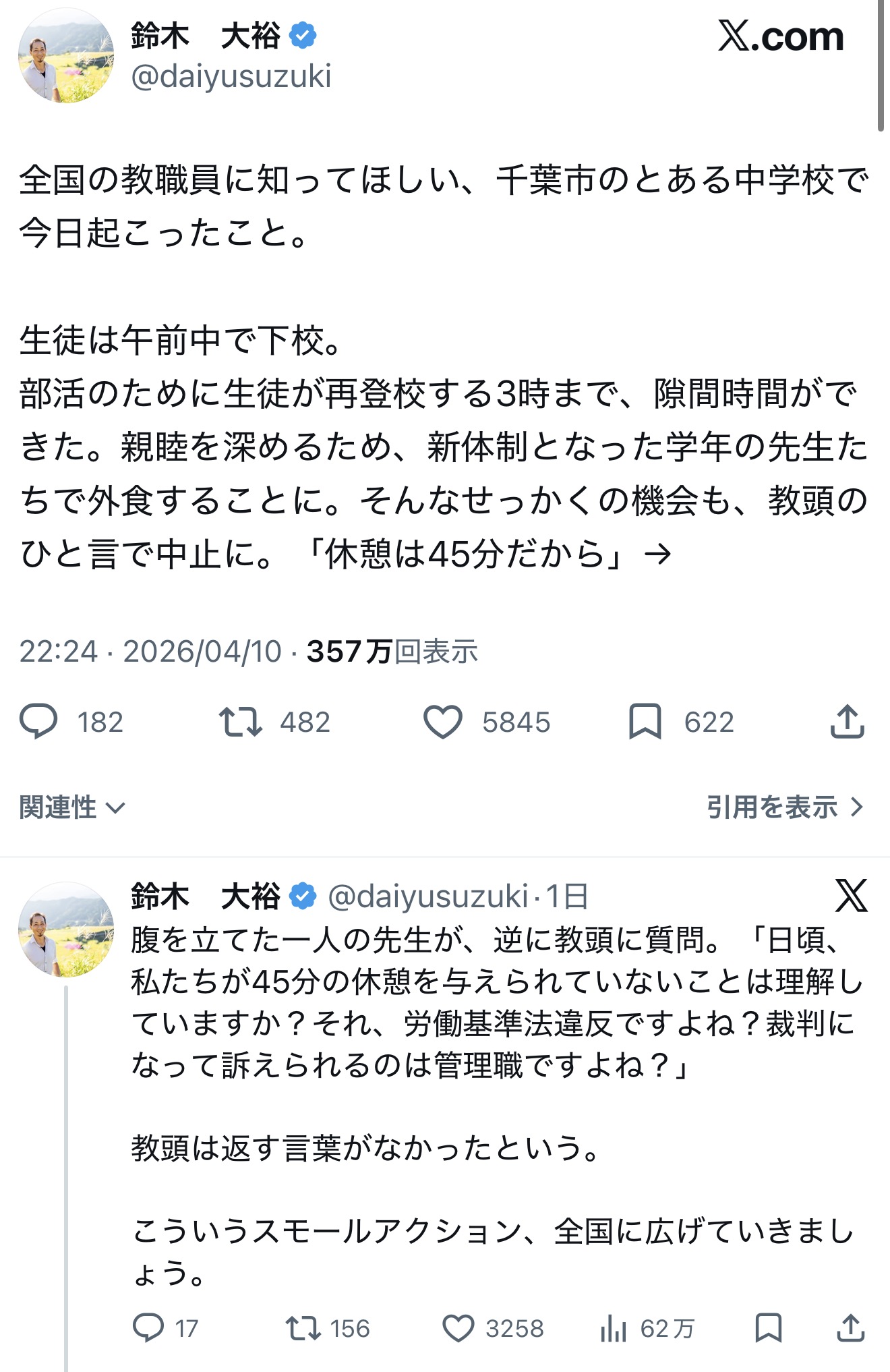
Task: Click the reply's profile avatar thumbnail
Action: 65,930
